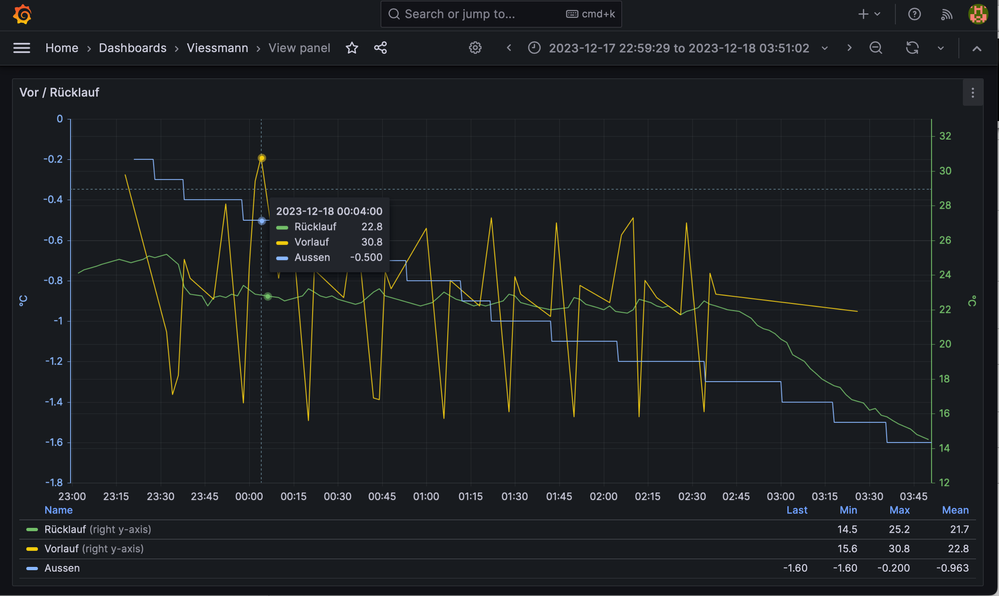Click the View panel breadcrumb
Image resolution: width=999 pixels, height=596 pixels.
point(299,48)
